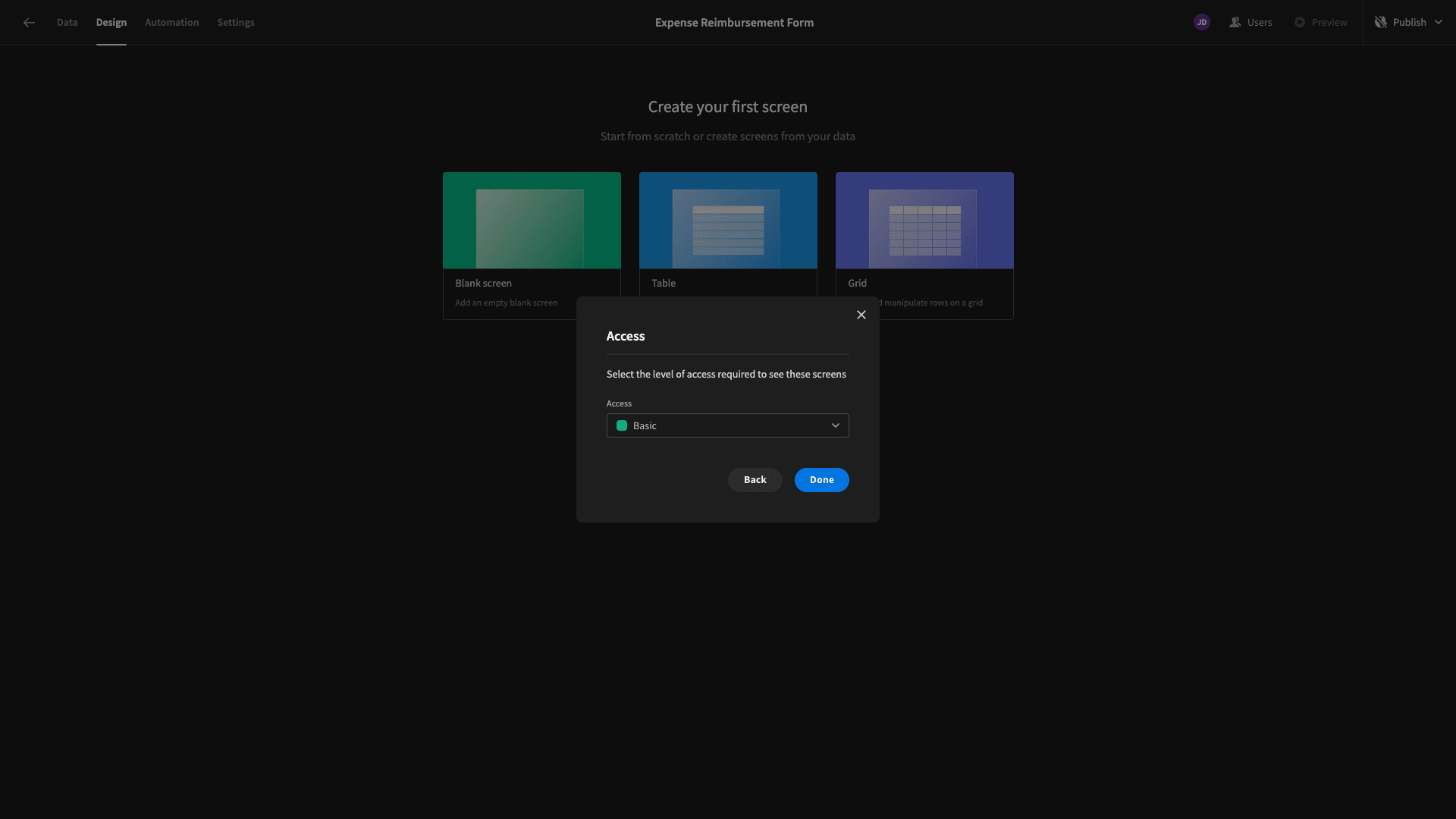Screen dimensions: 1456x819
Task: Click the Publish label
Action: point(1409,23)
